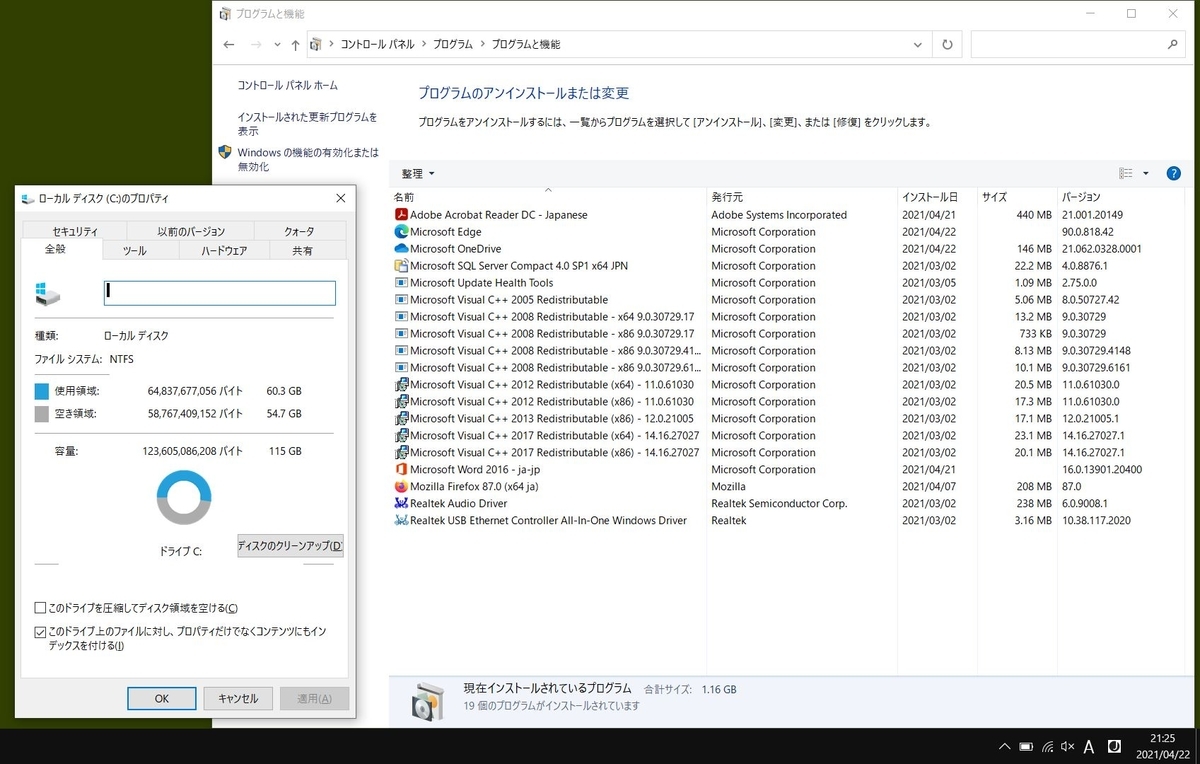This screenshot has width=1200, height=764.
Task: Click the Visual C++ 2012 (x64) icon
Action: (401, 385)
